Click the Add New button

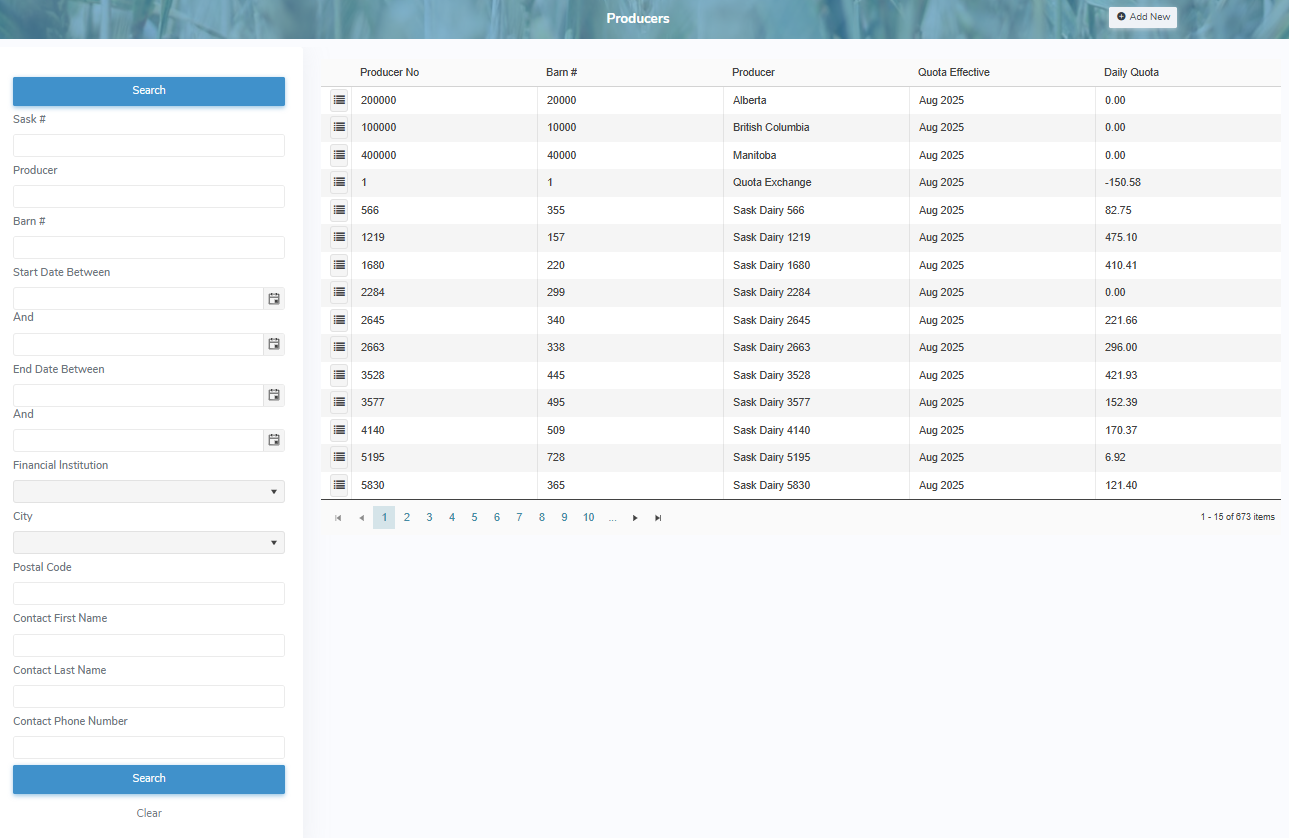[x=1143, y=17]
